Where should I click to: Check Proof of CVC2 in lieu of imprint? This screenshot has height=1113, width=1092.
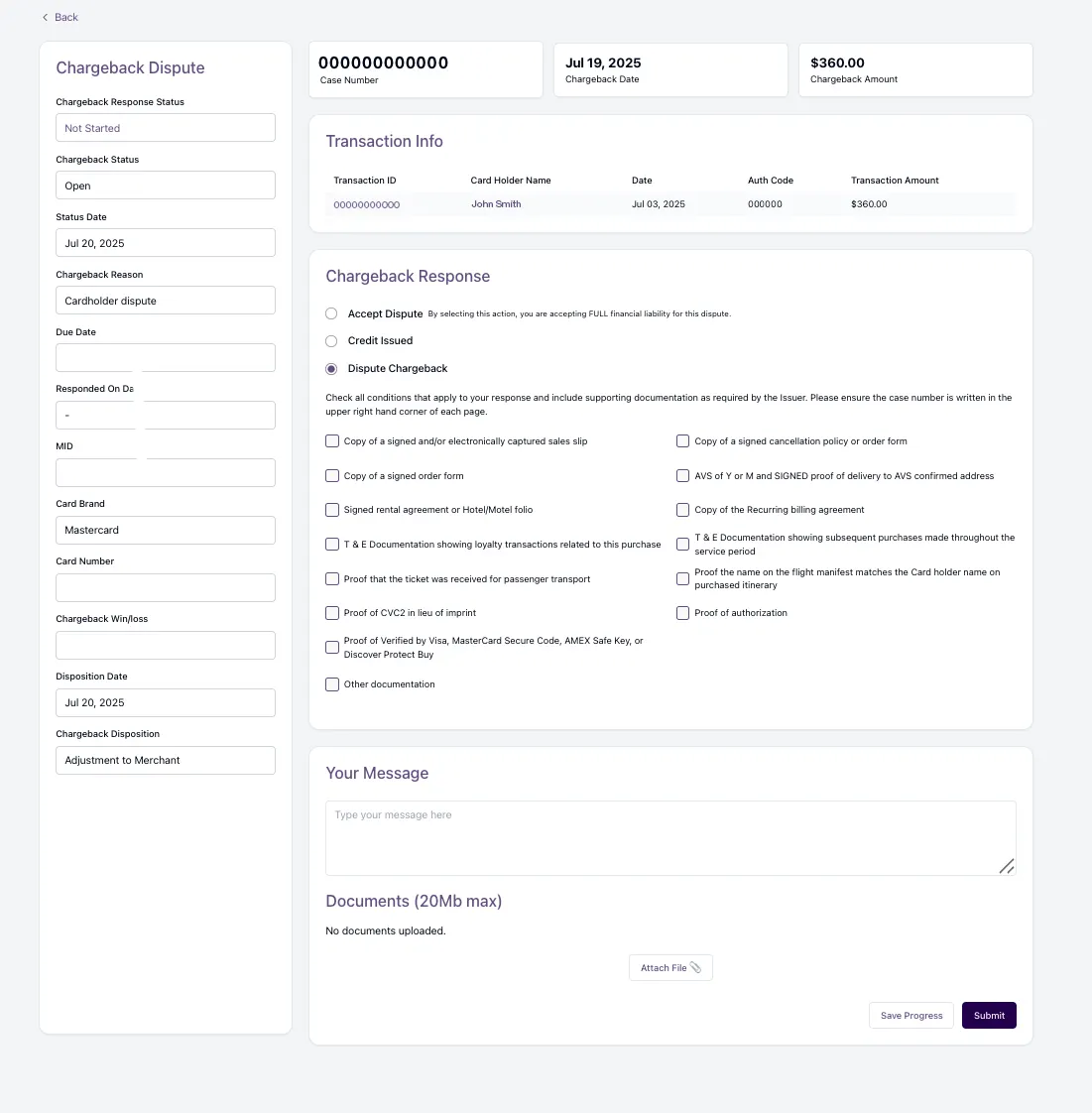point(332,613)
